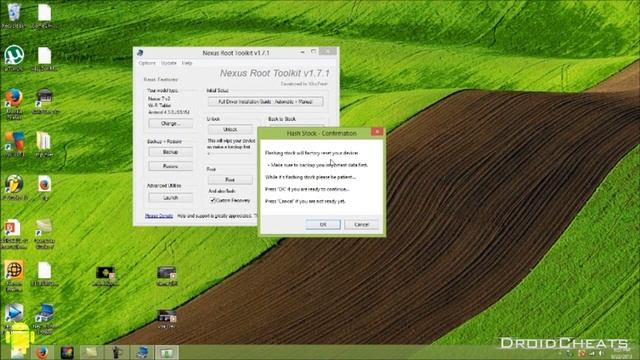Open Full Driver Installation Guide
Screen dimensions: 640x360
click(265, 102)
